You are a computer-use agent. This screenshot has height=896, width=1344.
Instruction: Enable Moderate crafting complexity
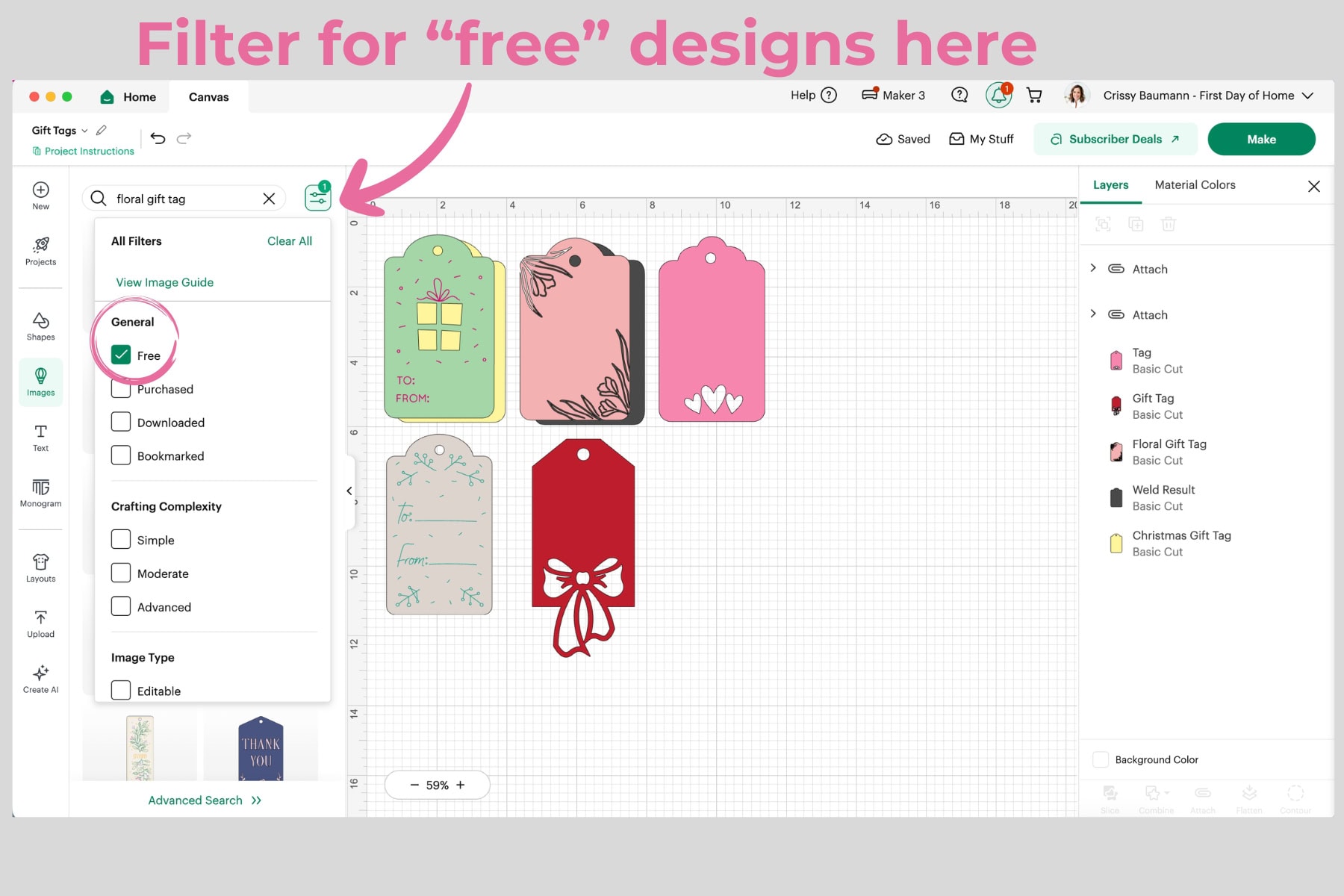point(121,573)
